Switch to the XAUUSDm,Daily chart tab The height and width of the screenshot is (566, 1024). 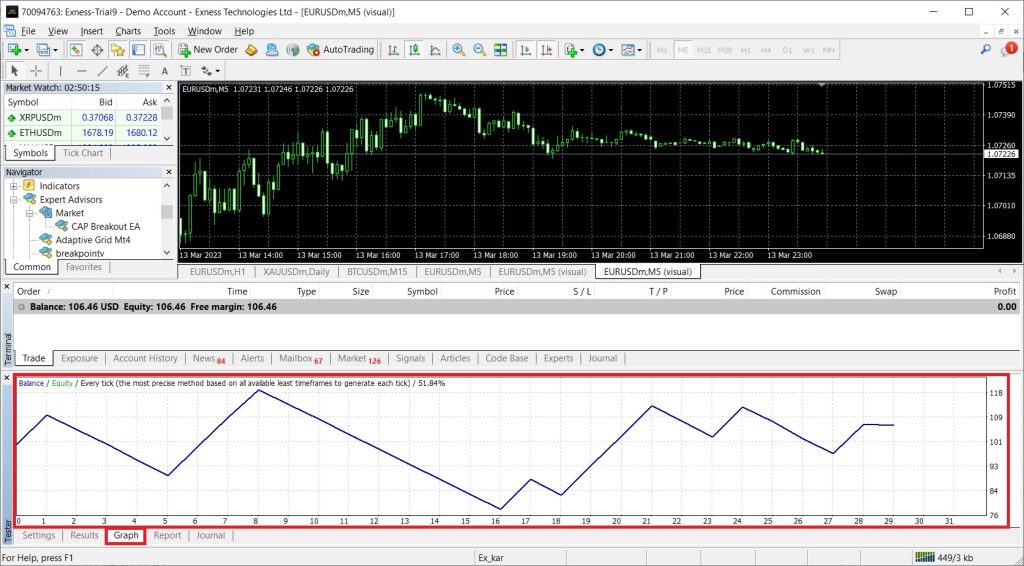296,272
